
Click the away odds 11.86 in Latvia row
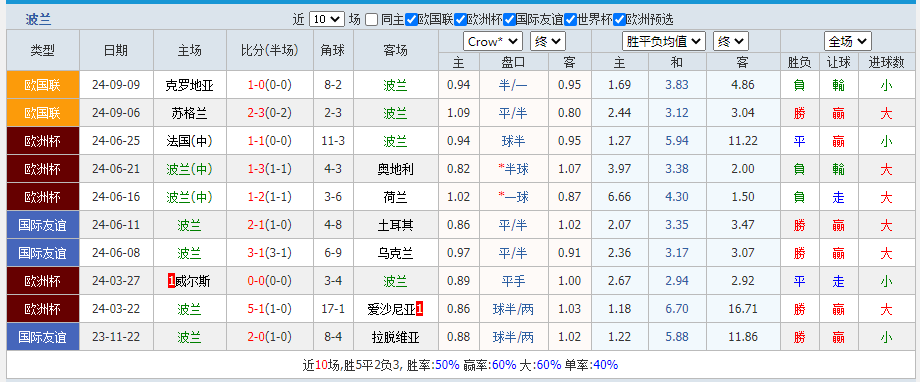[x=743, y=337]
